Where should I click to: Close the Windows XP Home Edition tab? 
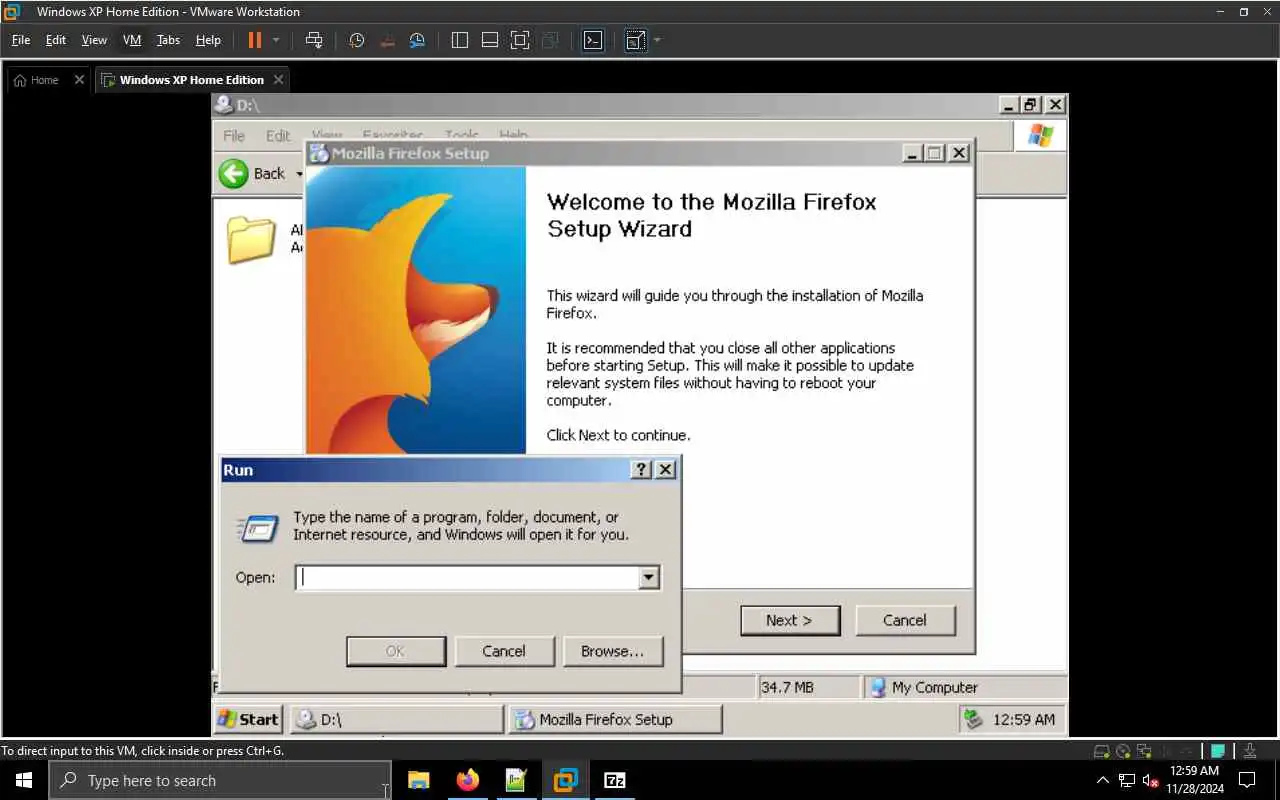coord(278,80)
